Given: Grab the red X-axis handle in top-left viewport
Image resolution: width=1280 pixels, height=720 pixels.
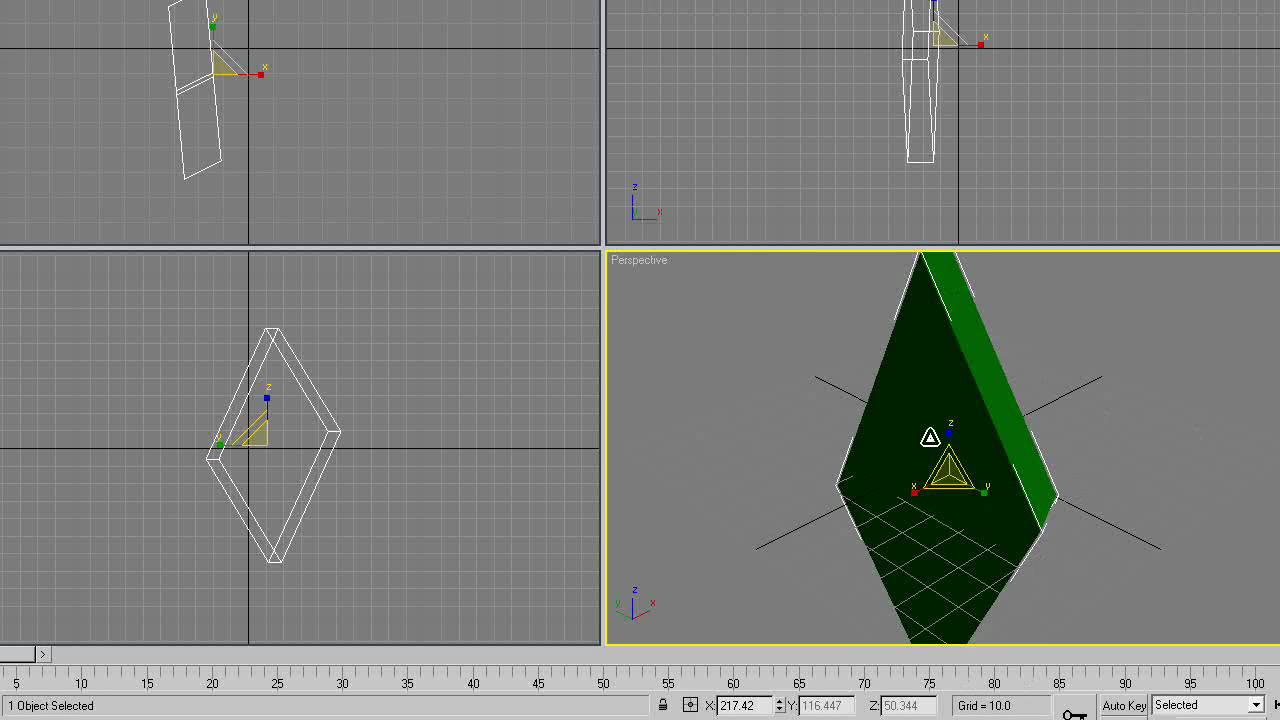Looking at the screenshot, I should pos(261,75).
